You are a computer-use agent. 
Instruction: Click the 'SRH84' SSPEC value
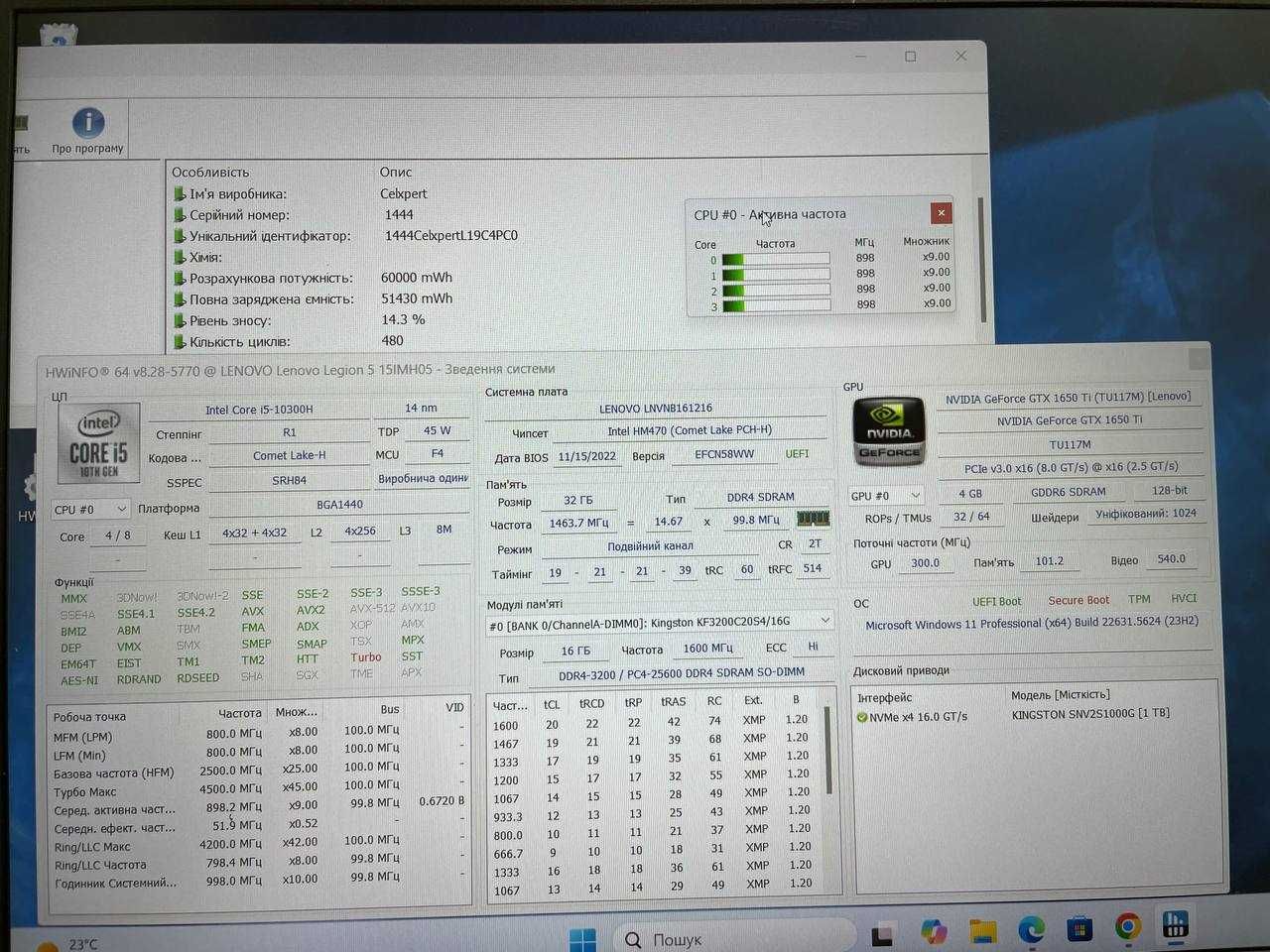(289, 480)
